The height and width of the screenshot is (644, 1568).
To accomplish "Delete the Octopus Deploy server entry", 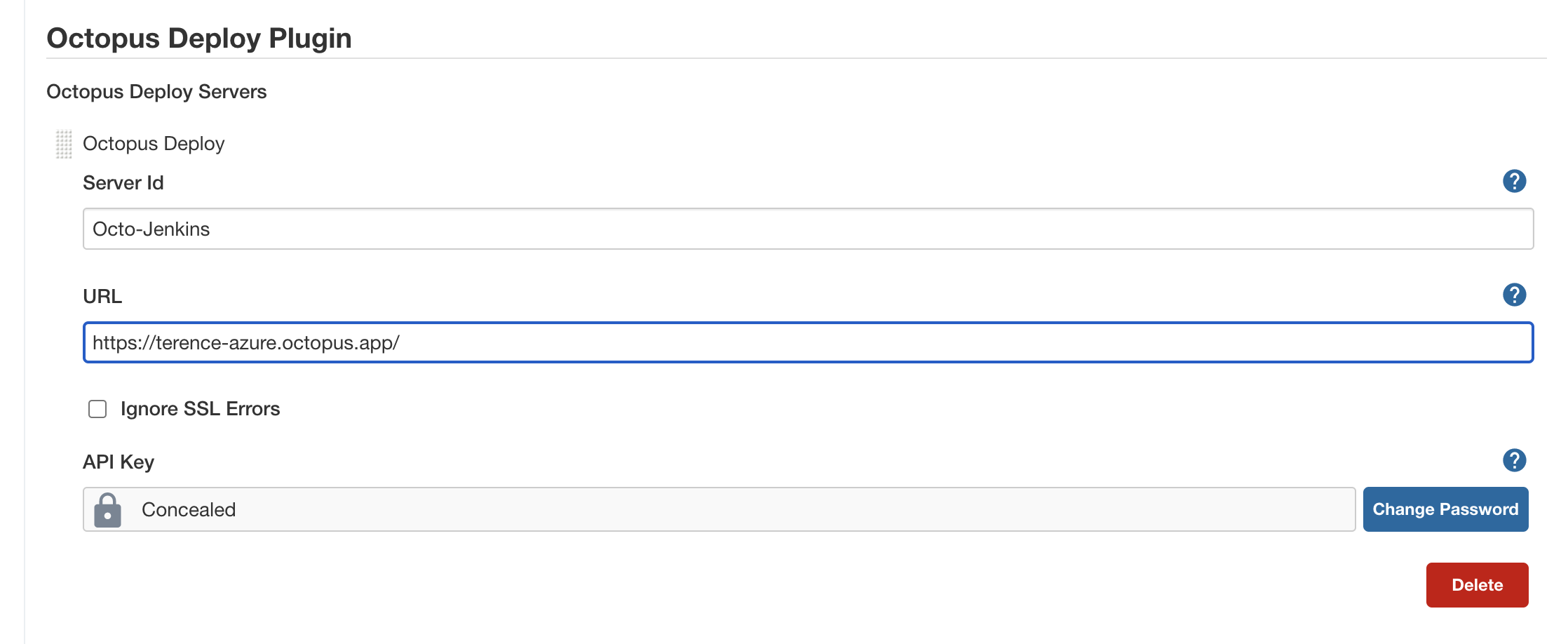I will coord(1476,584).
